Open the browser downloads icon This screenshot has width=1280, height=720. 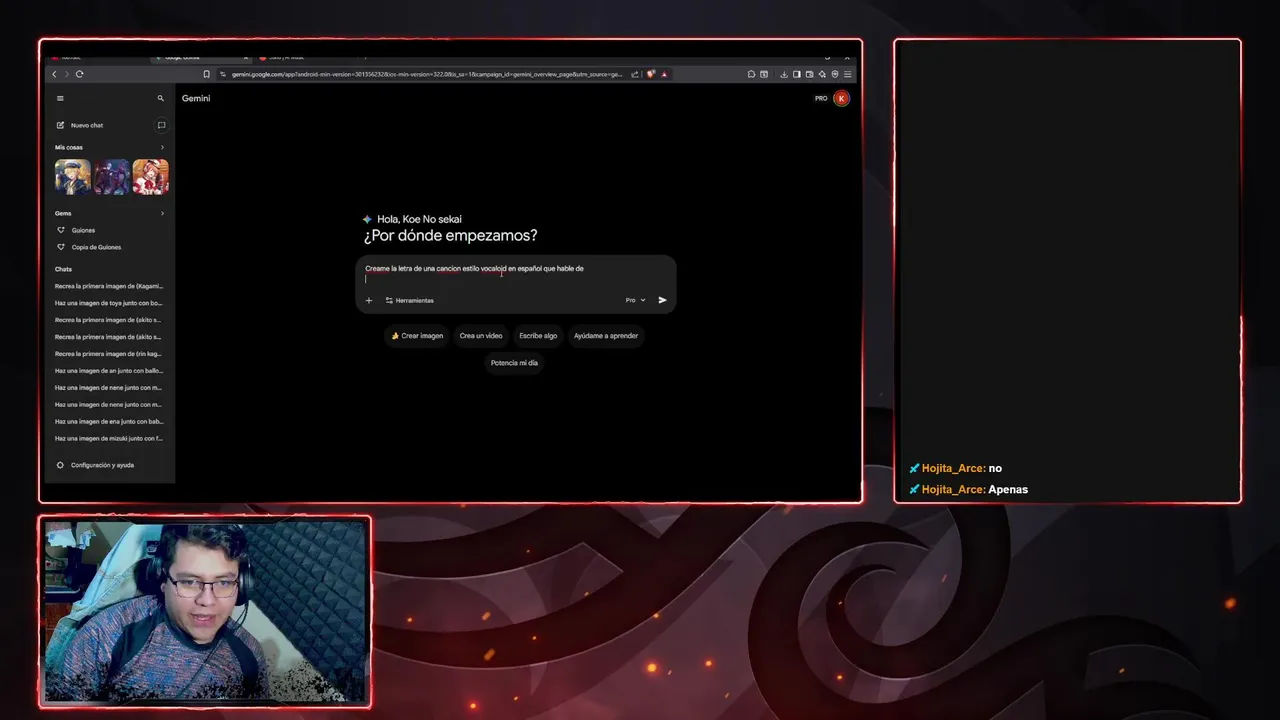click(784, 74)
